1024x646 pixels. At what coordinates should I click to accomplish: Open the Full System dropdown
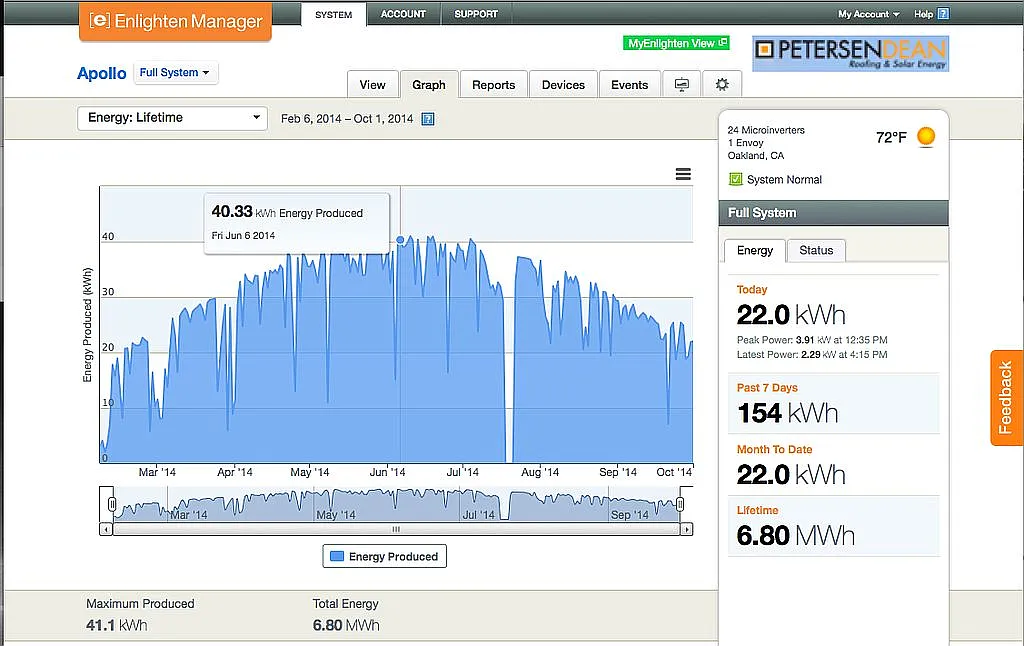pyautogui.click(x=175, y=73)
